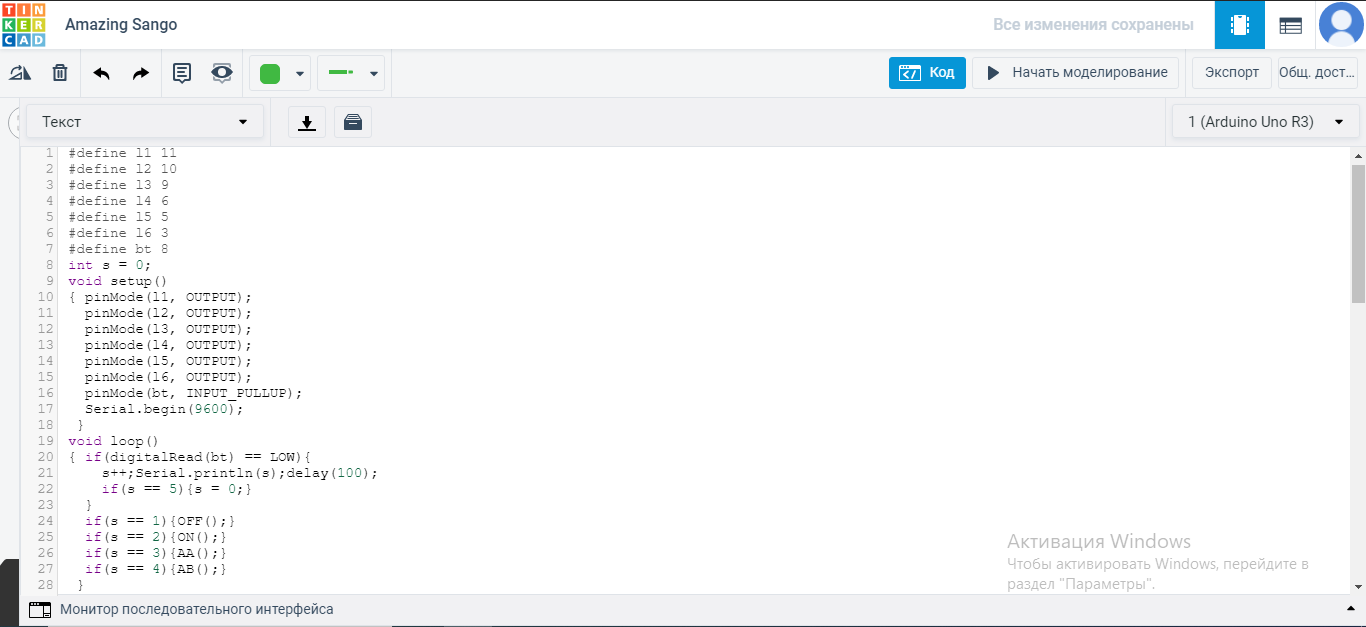Image resolution: width=1366 pixels, height=627 pixels.
Task: Open the notes annotation tool
Action: 182,73
